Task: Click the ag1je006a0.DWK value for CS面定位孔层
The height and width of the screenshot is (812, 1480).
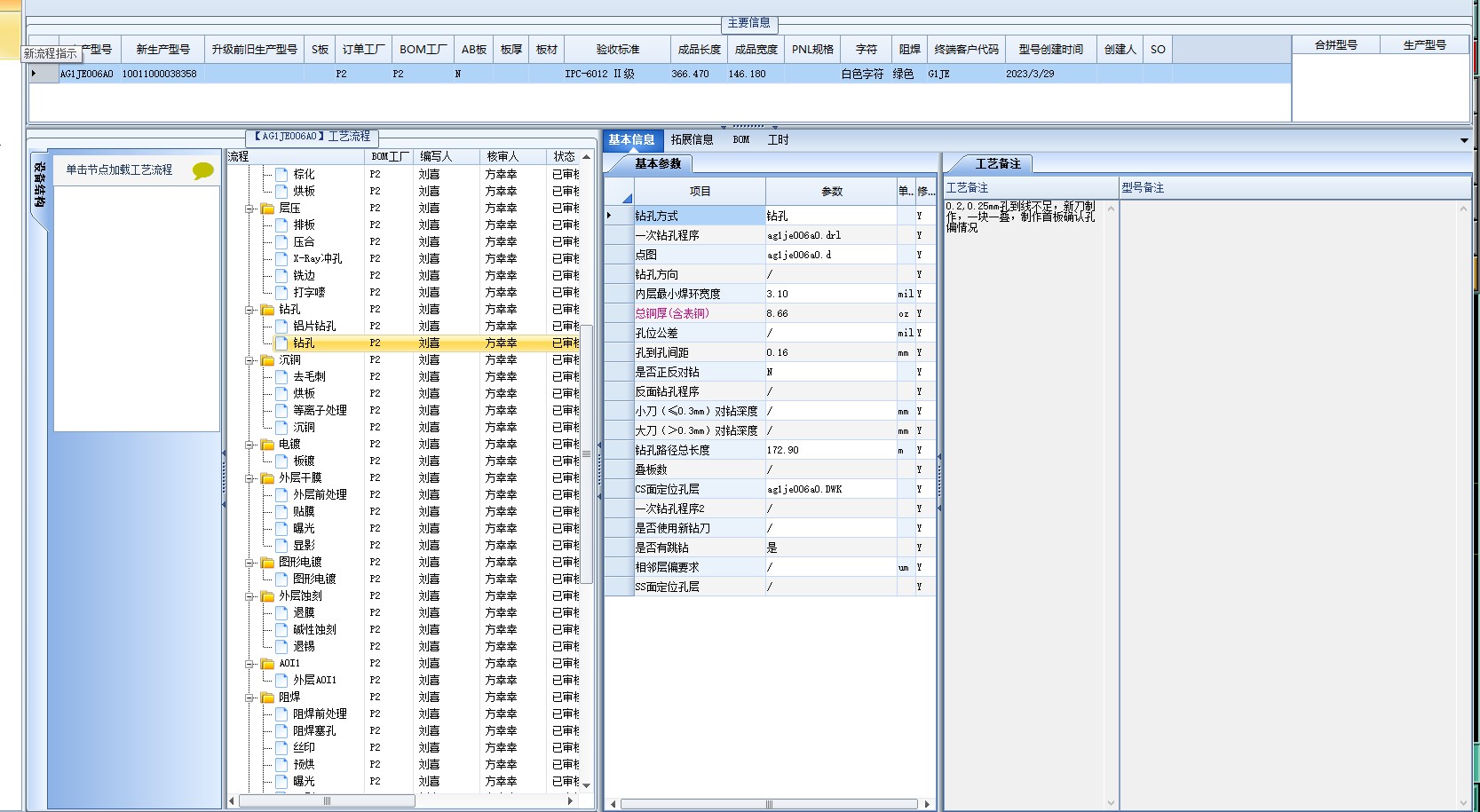Action: [x=832, y=489]
